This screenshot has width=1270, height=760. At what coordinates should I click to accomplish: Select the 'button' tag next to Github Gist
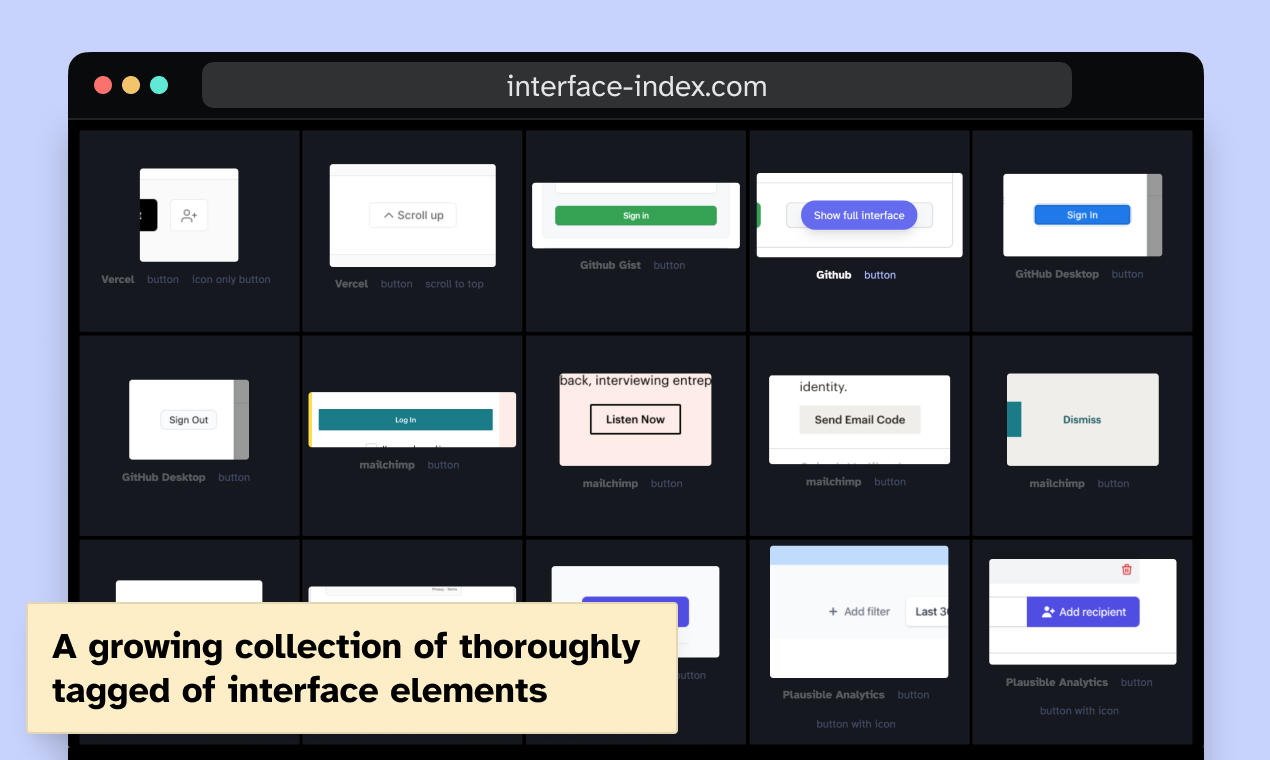click(x=670, y=265)
